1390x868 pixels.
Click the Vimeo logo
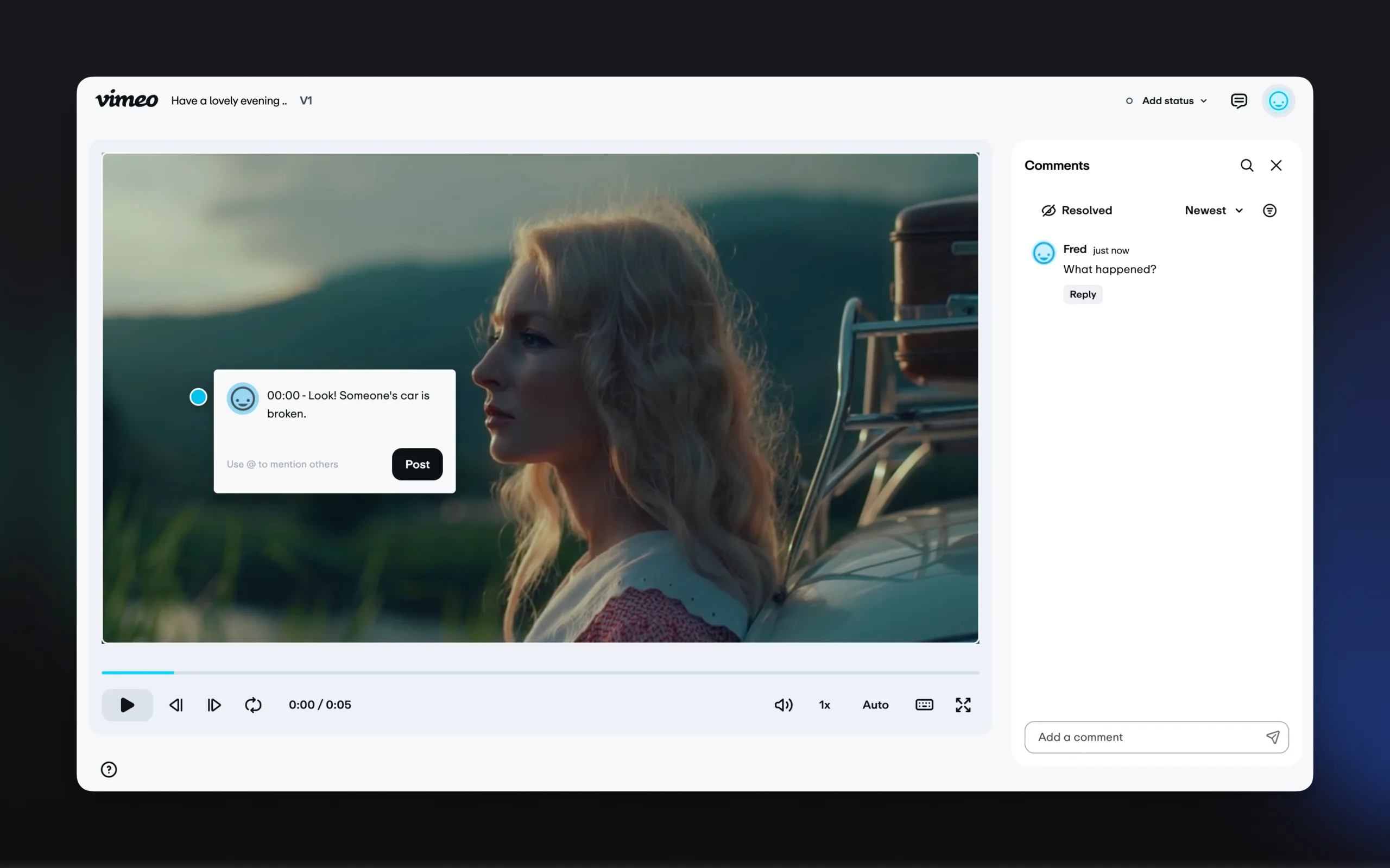pos(127,99)
